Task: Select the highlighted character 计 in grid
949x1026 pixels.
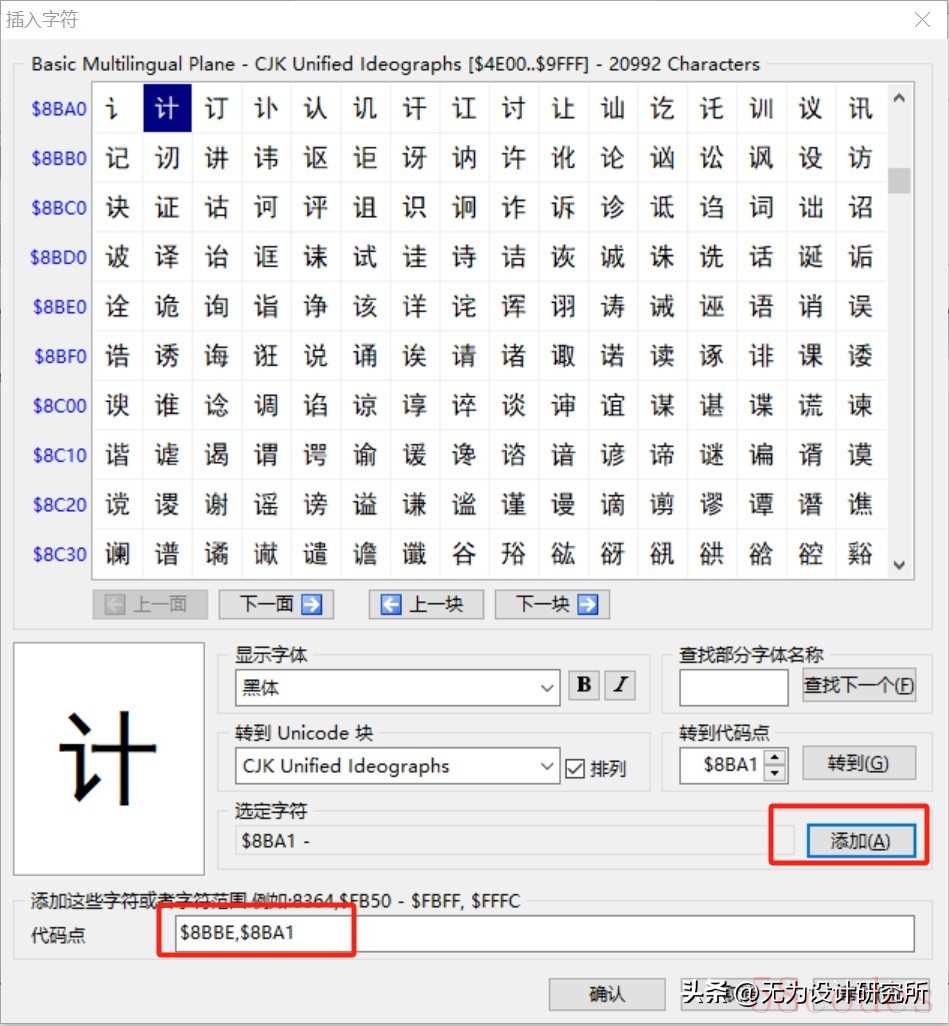Action: [x=167, y=108]
